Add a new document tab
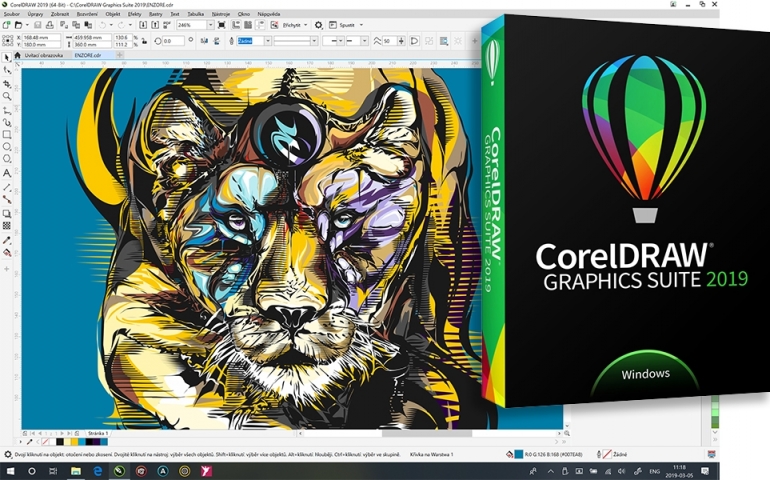The height and width of the screenshot is (480, 770). 119,56
